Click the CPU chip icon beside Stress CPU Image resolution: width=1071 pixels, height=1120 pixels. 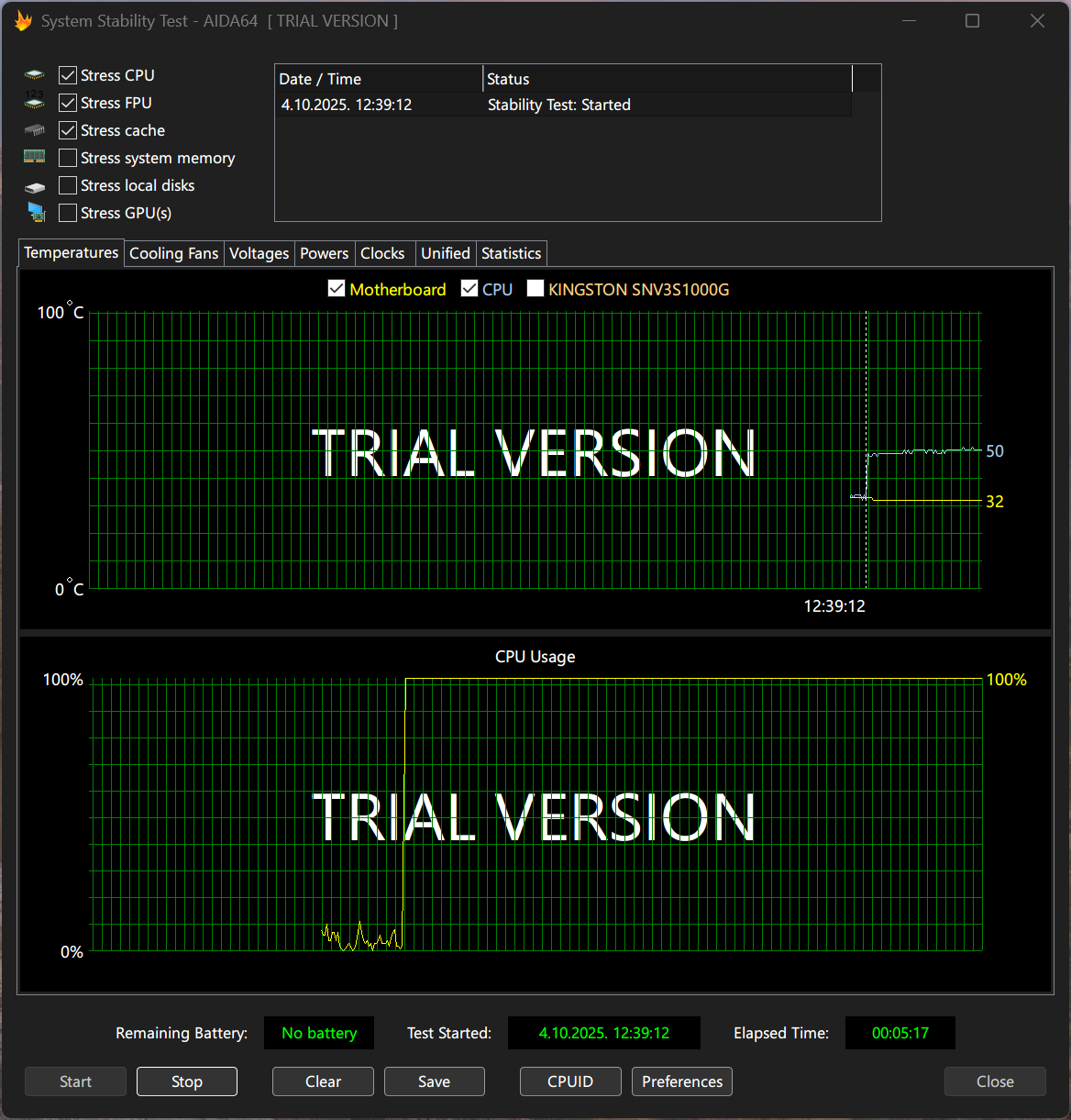point(35,75)
